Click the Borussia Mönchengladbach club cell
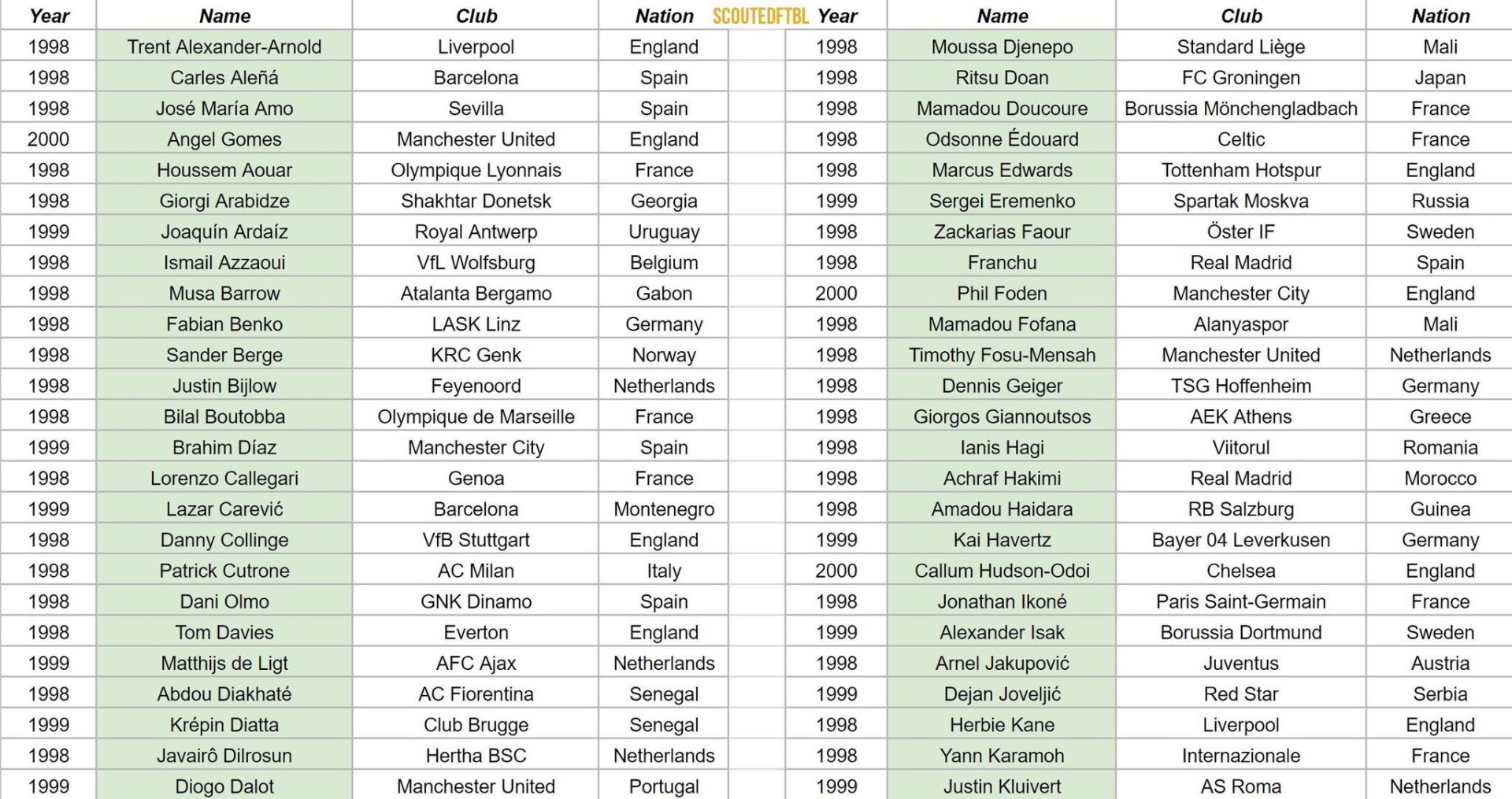 click(x=1240, y=109)
